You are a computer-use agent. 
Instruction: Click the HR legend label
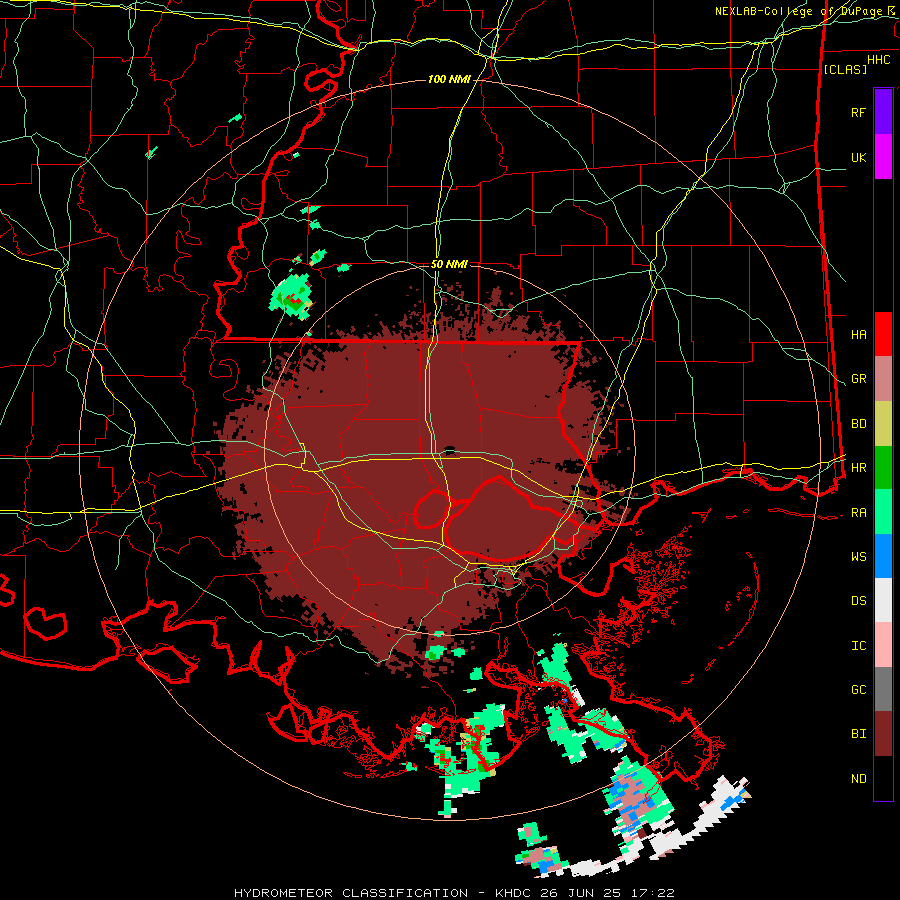click(858, 468)
